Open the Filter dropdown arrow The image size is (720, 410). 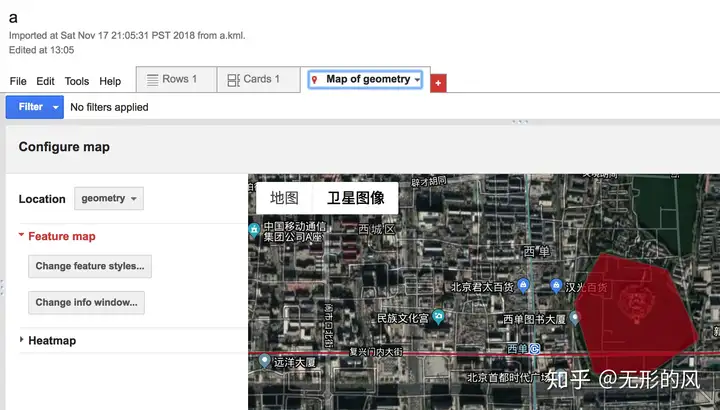pyautogui.click(x=56, y=107)
